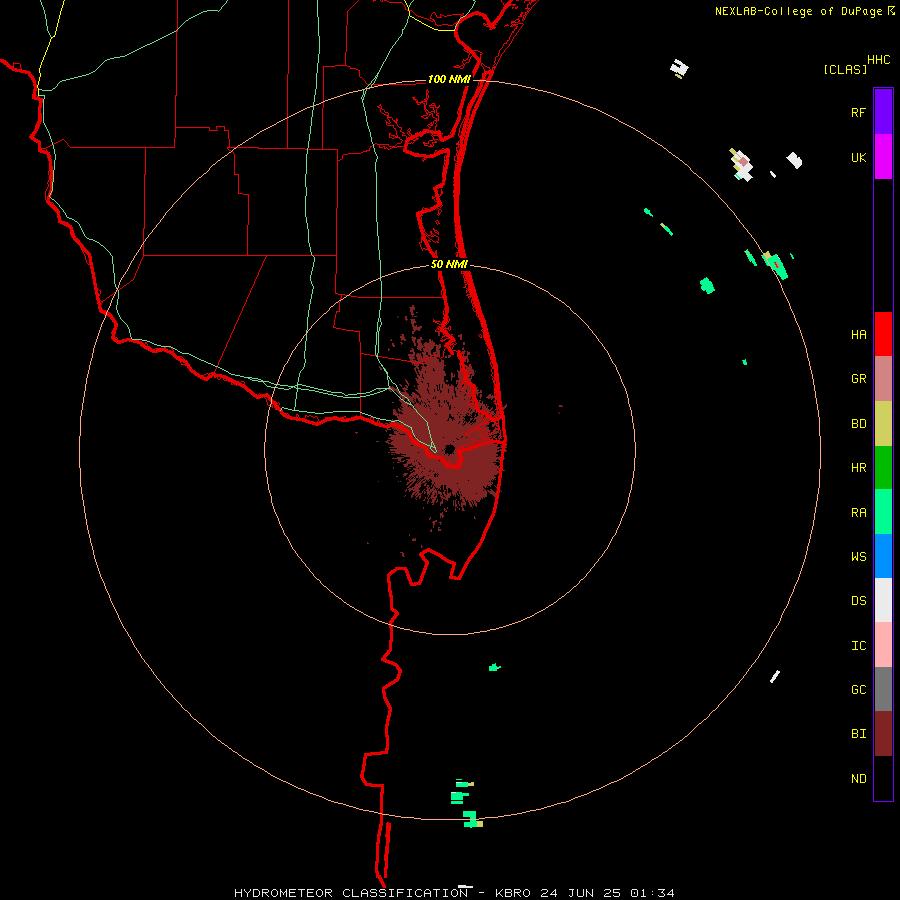Click the GC legend label
This screenshot has width=900, height=900.
858,690
